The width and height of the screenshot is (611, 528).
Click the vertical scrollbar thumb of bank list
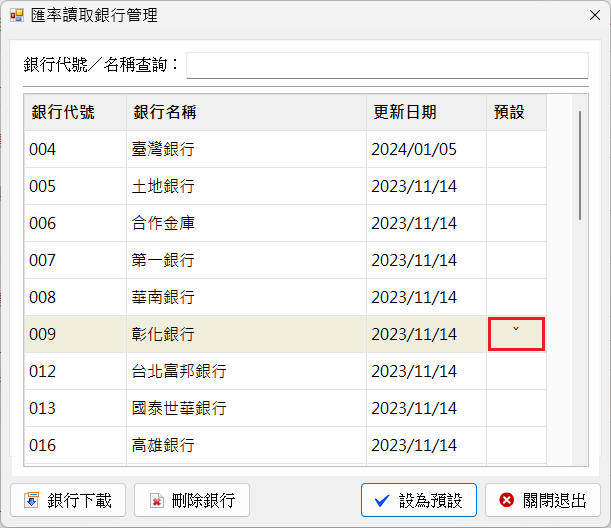[x=580, y=166]
